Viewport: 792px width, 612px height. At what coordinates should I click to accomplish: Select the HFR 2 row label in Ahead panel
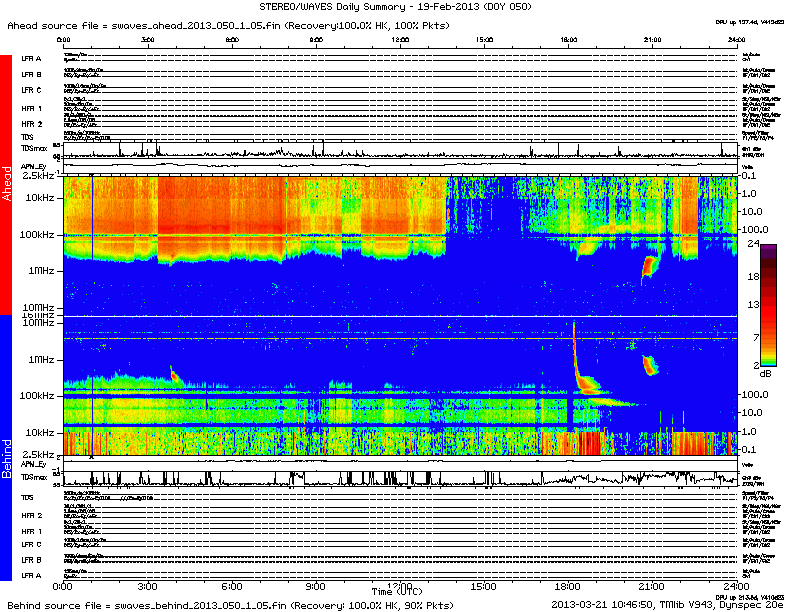(x=31, y=123)
